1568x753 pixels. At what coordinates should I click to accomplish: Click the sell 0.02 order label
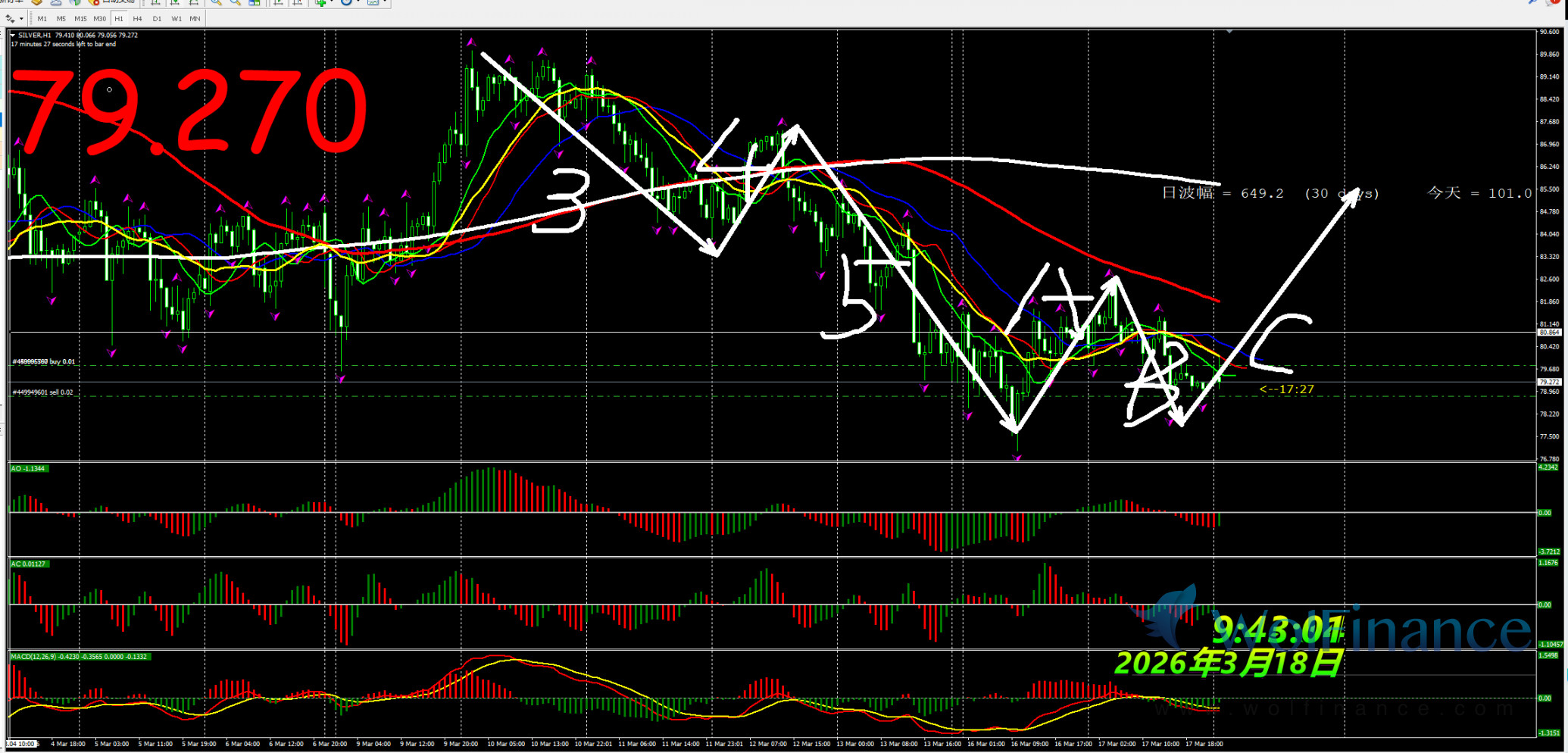point(42,392)
